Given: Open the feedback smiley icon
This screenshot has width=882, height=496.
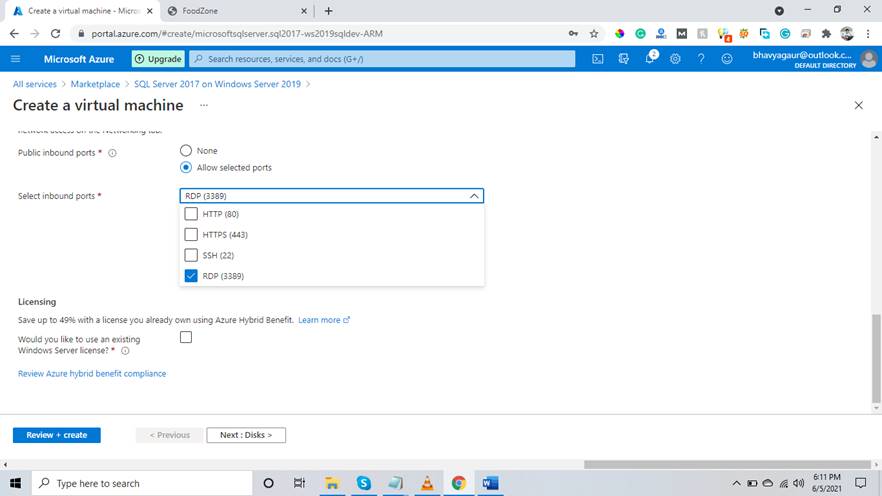Looking at the screenshot, I should coord(727,58).
